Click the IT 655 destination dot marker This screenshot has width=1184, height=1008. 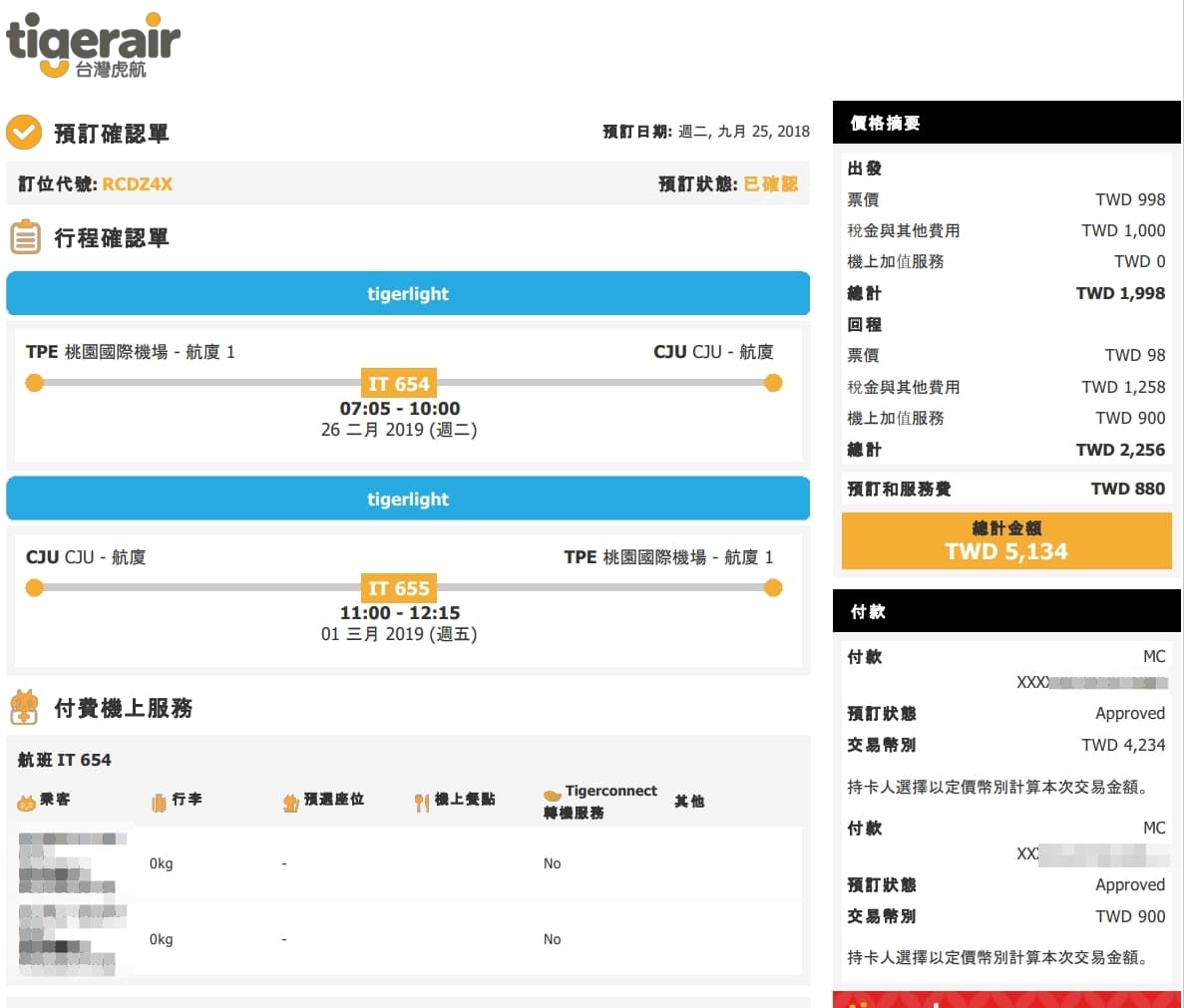(x=772, y=587)
